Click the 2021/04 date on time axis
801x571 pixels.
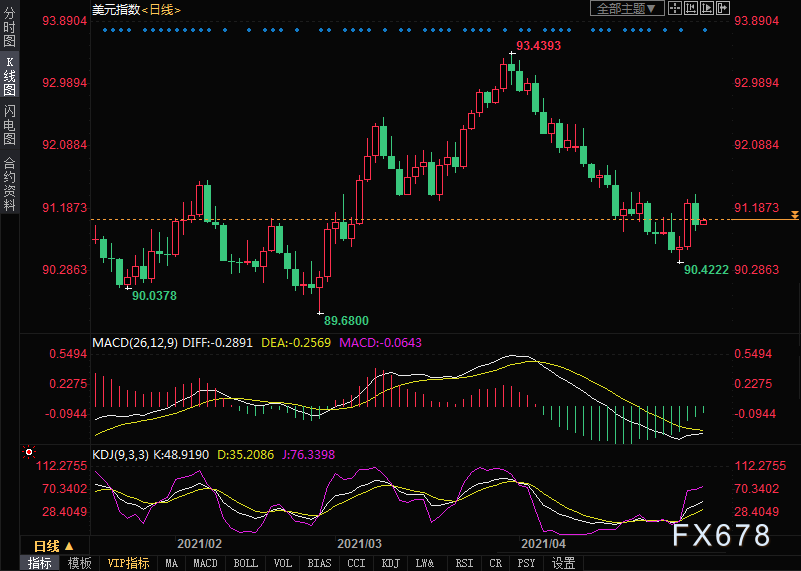[544, 543]
